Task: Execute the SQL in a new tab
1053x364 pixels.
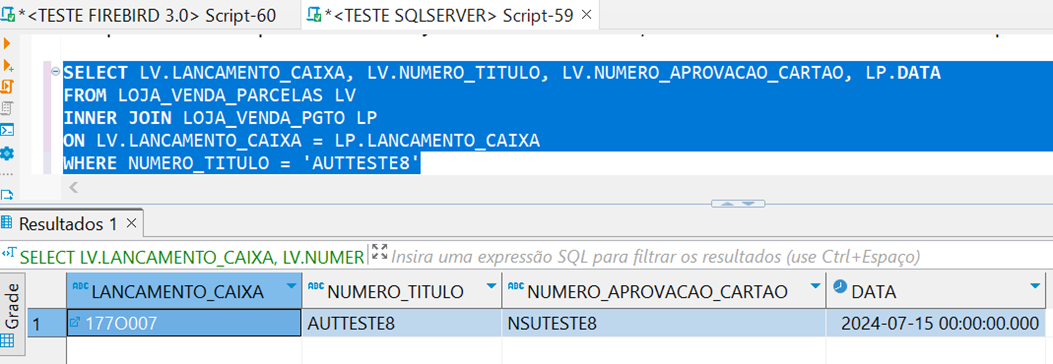Action: click(x=8, y=65)
